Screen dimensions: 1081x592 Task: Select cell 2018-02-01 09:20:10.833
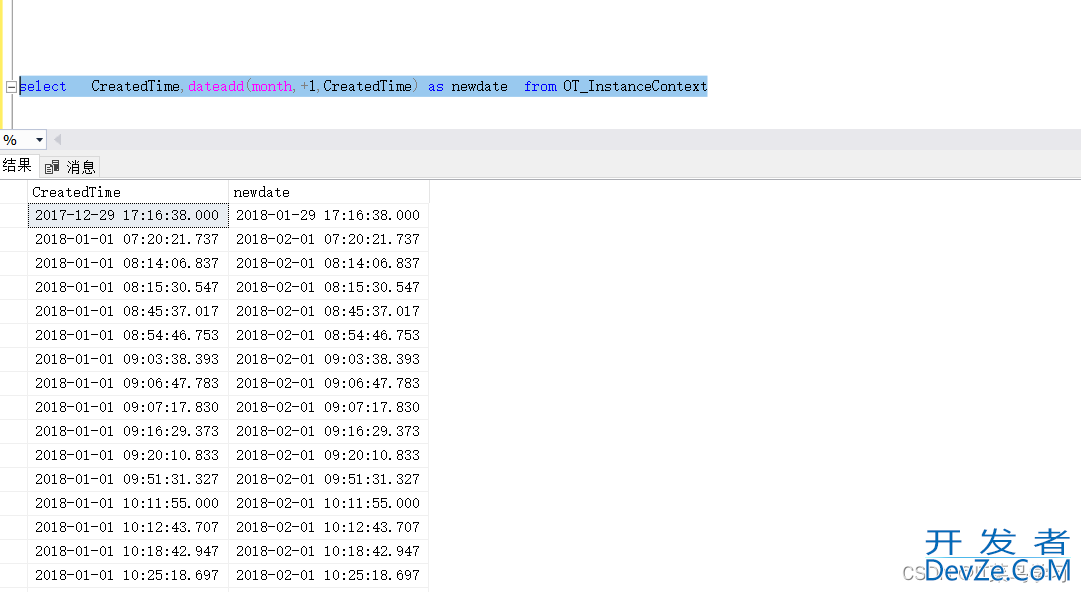tap(329, 456)
